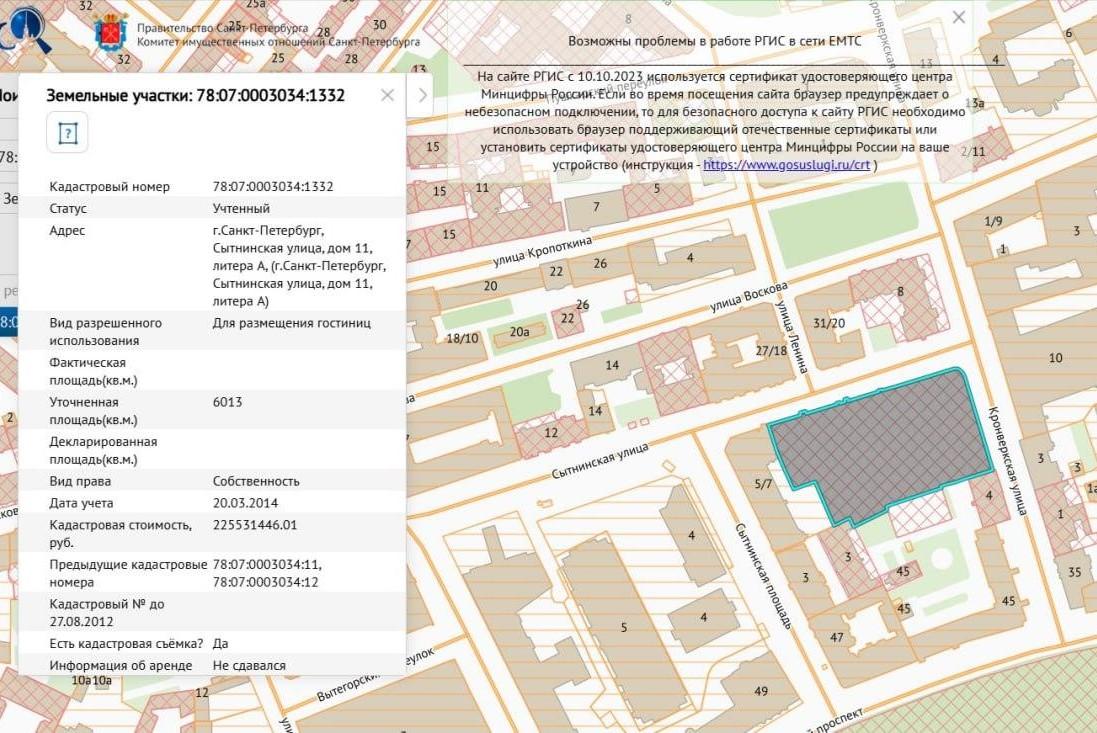Select building 20a on the map
1097x733 pixels.
[519, 332]
